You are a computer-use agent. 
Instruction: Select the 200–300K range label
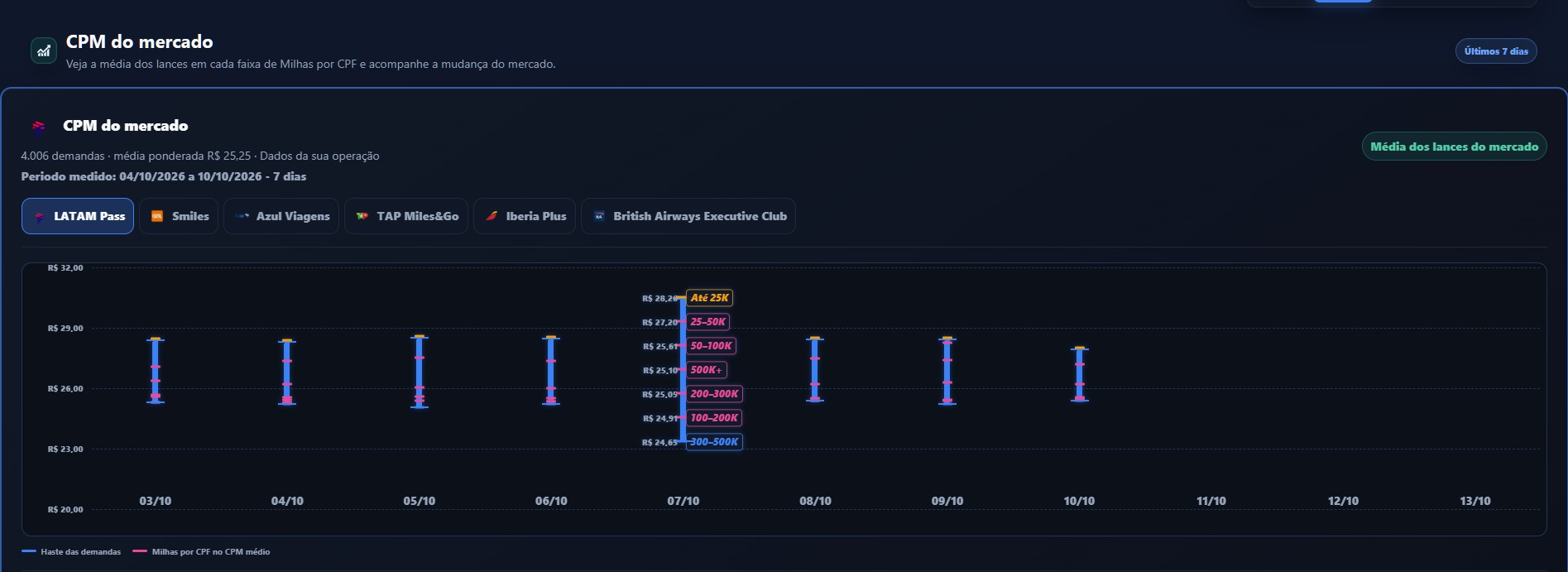tap(714, 394)
